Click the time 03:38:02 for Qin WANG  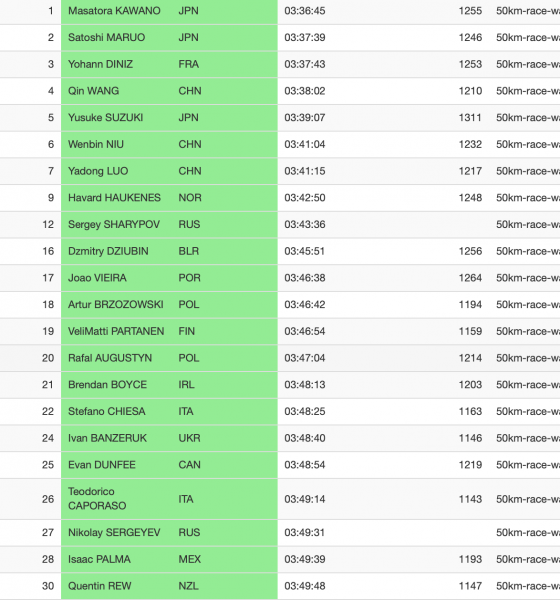click(x=305, y=91)
